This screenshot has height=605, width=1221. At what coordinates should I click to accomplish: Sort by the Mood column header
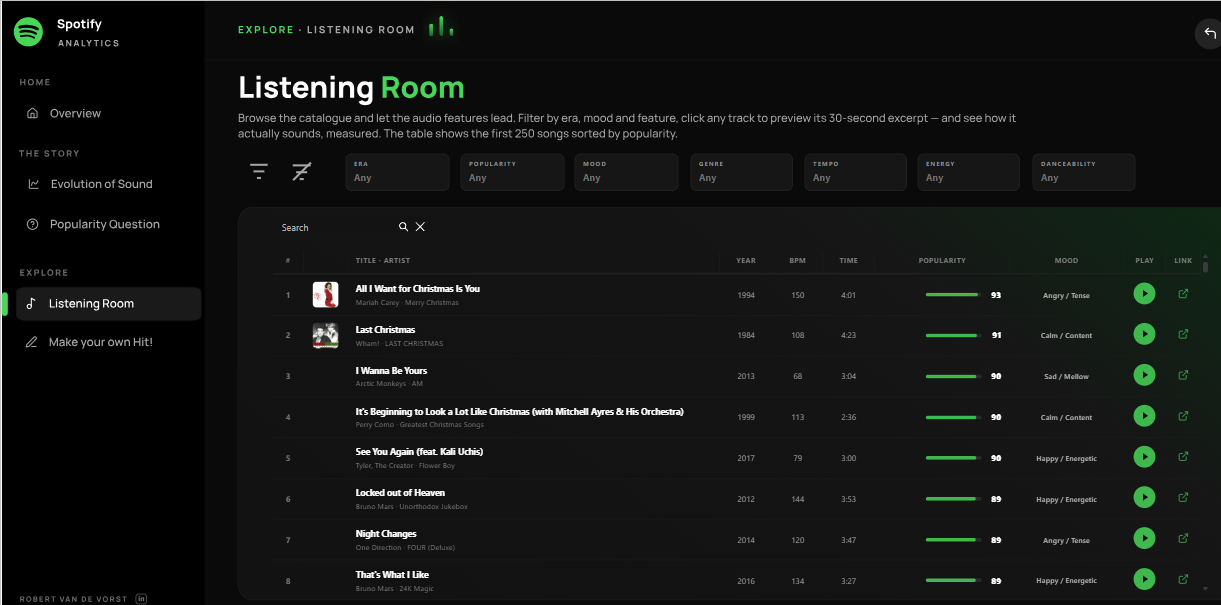[x=1066, y=261]
